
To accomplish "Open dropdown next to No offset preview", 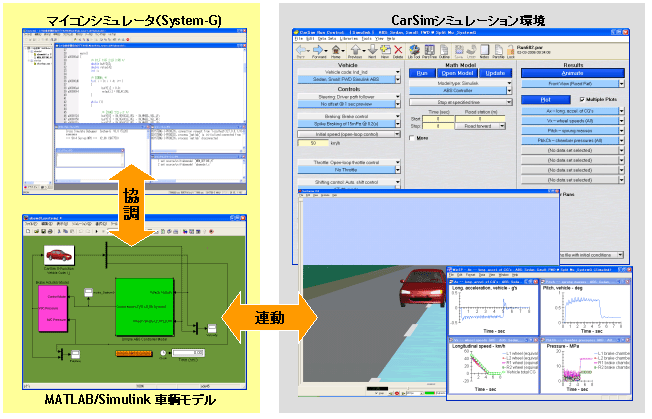I will point(398,104).
